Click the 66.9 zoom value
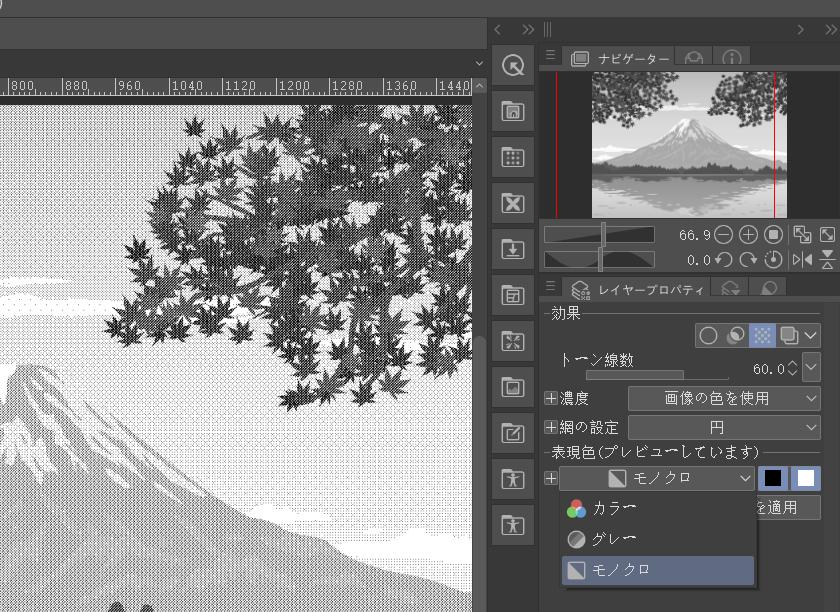The image size is (840, 612). [694, 235]
